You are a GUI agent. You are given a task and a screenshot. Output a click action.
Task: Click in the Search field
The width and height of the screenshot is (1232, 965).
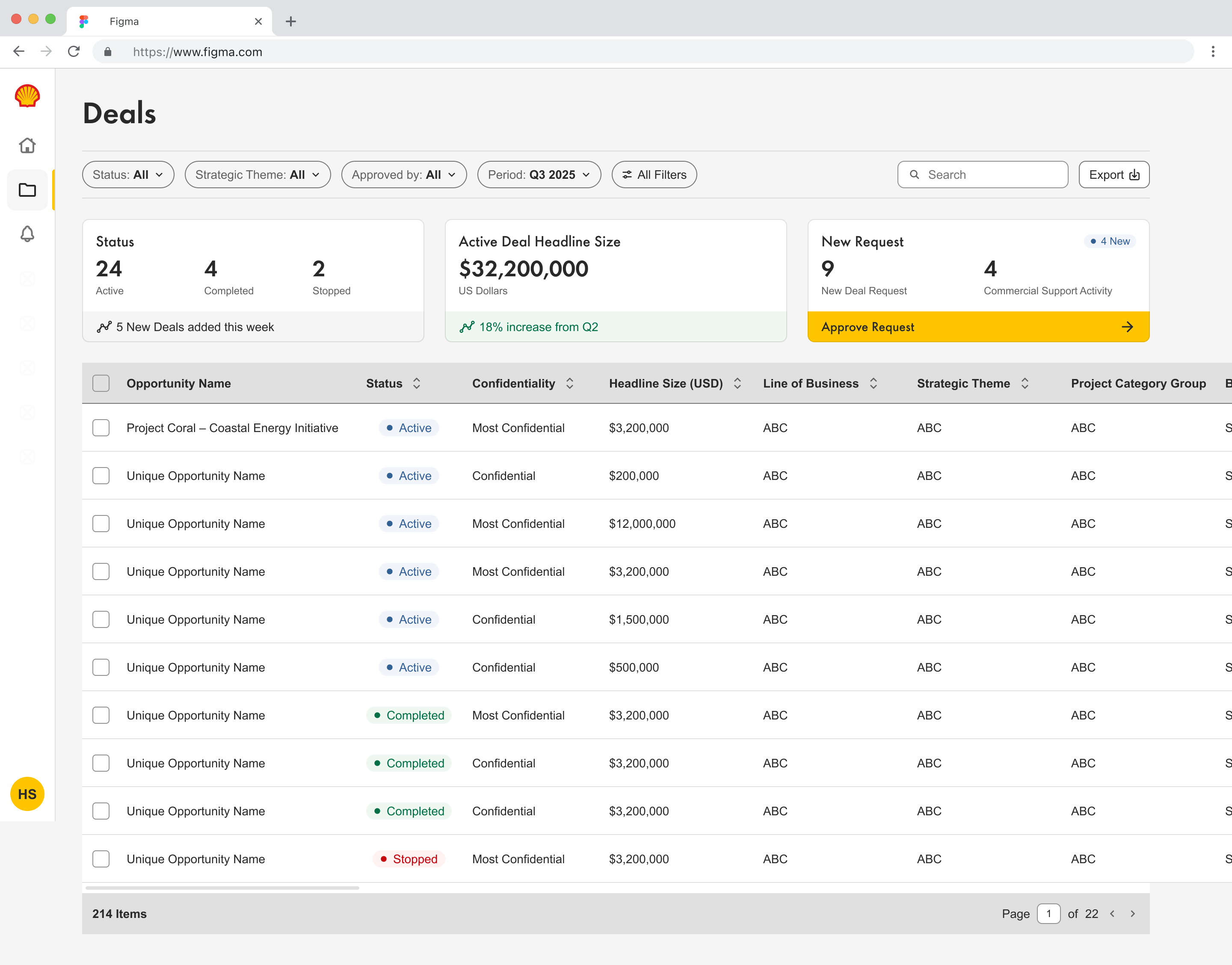[983, 175]
